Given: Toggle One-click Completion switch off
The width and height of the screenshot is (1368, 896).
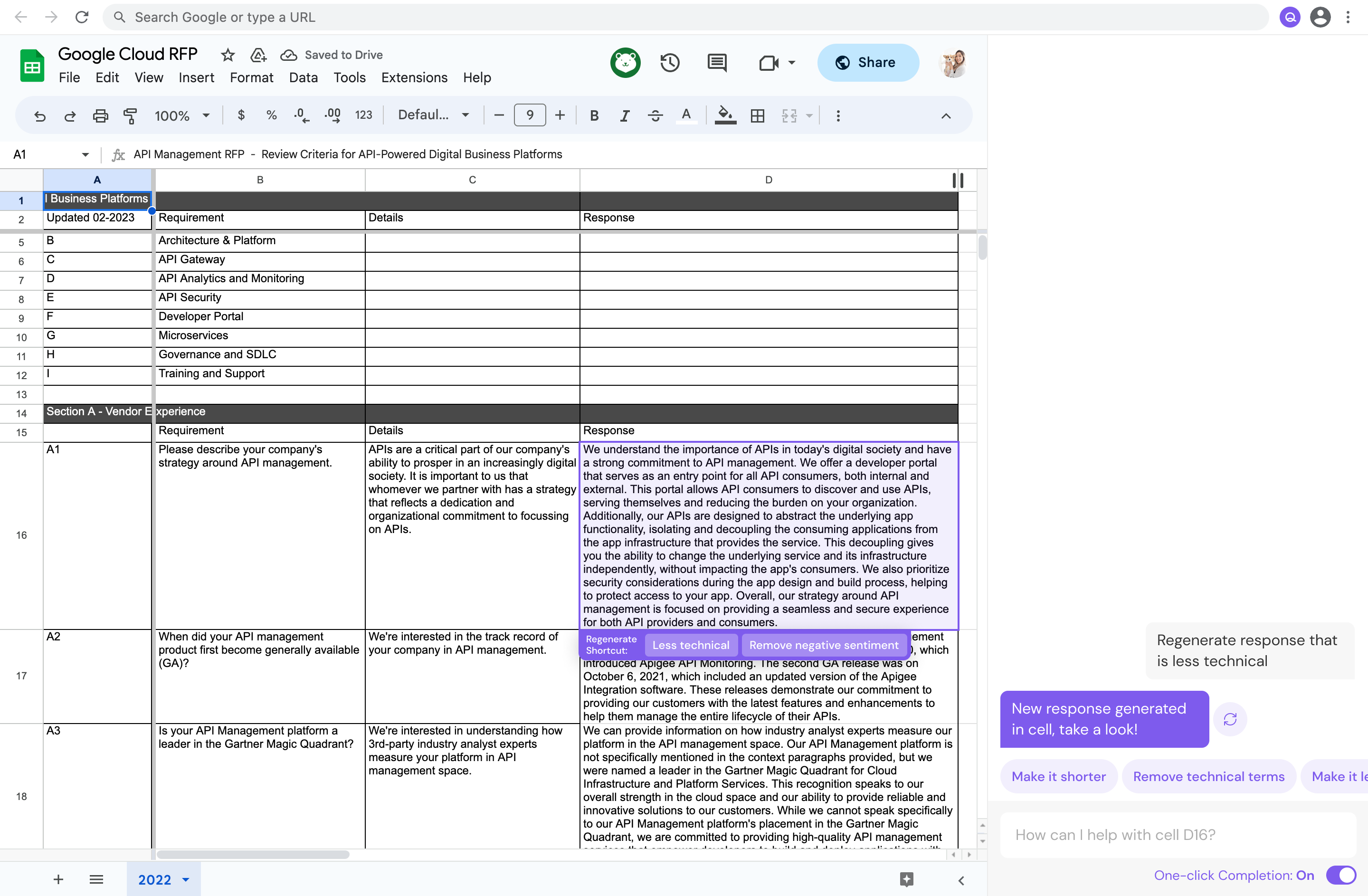Looking at the screenshot, I should click(x=1341, y=875).
